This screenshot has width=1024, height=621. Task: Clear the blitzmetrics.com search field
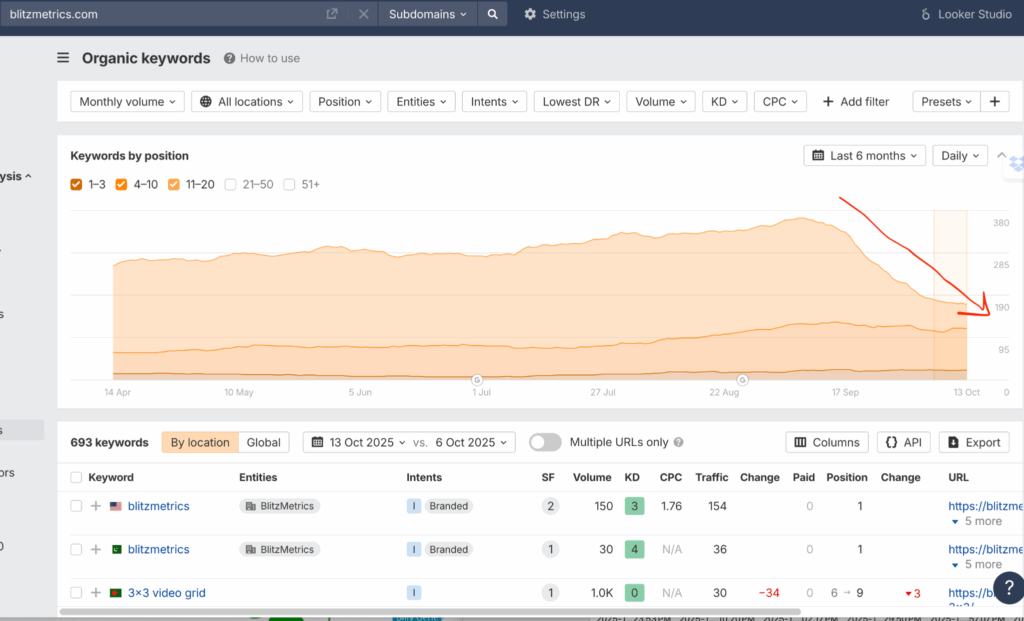pyautogui.click(x=364, y=14)
